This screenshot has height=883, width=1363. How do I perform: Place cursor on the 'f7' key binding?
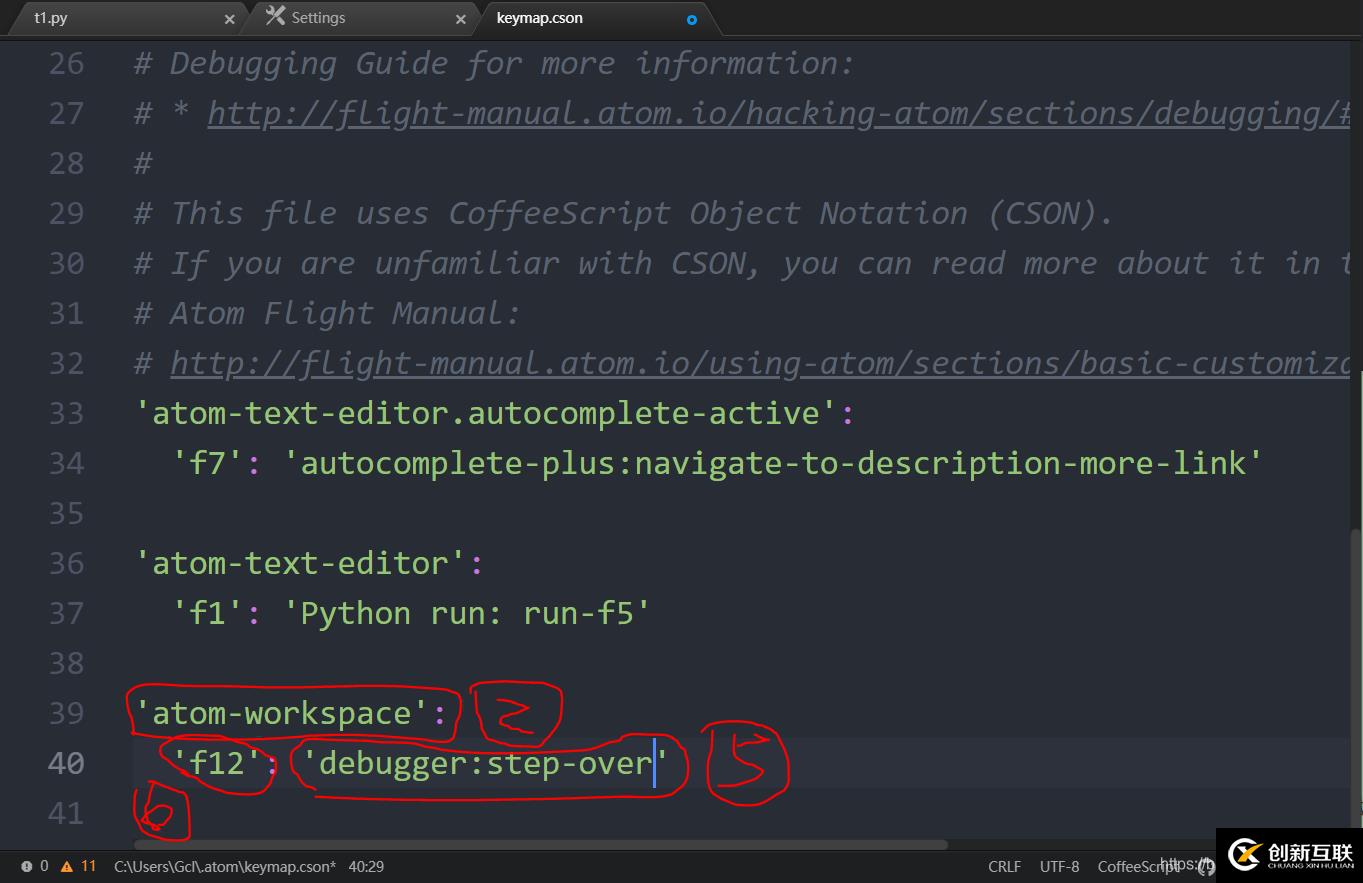coord(208,463)
